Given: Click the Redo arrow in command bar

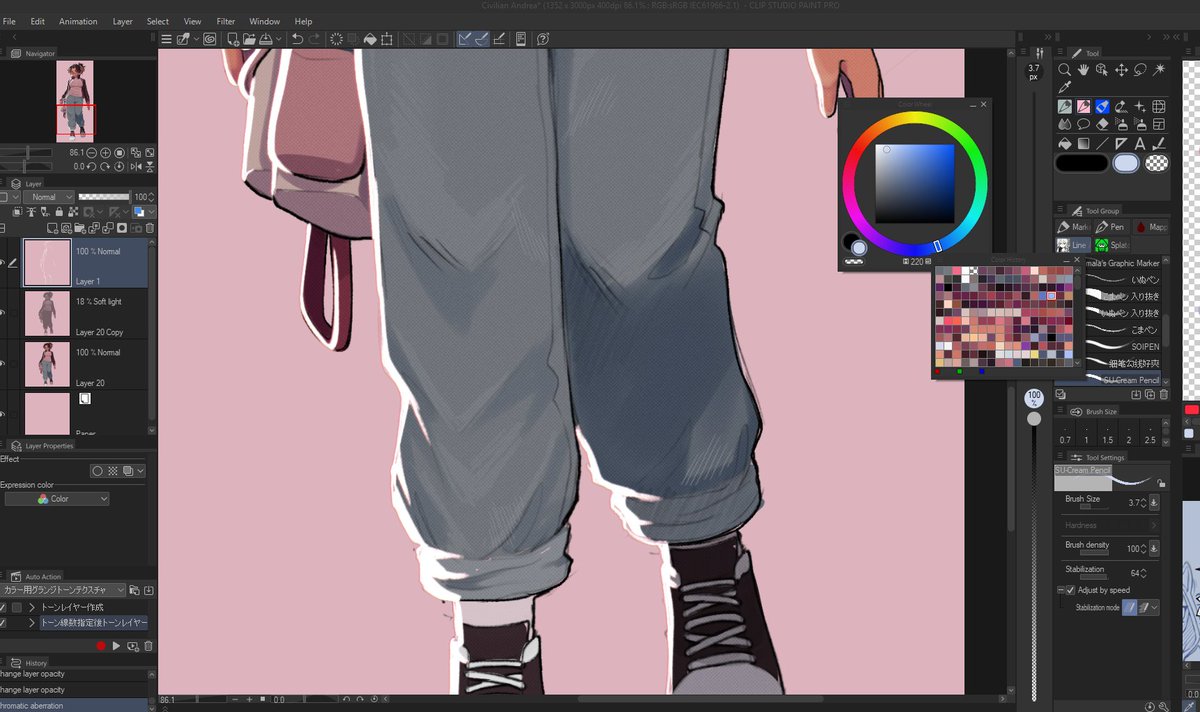Looking at the screenshot, I should click(315, 39).
